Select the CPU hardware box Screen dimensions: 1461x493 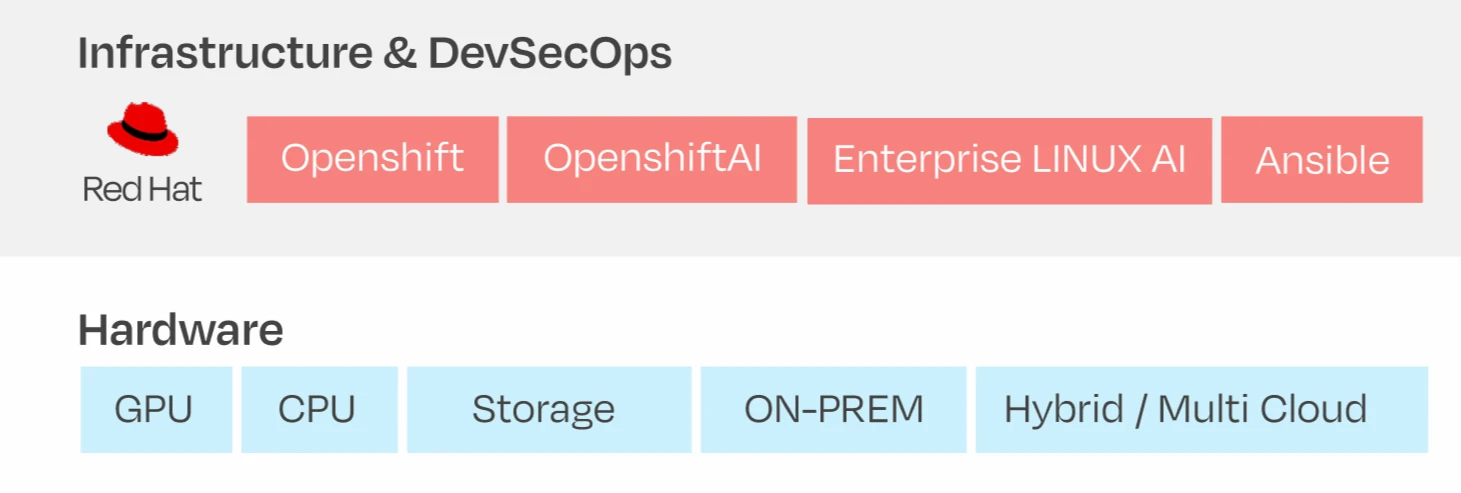318,409
